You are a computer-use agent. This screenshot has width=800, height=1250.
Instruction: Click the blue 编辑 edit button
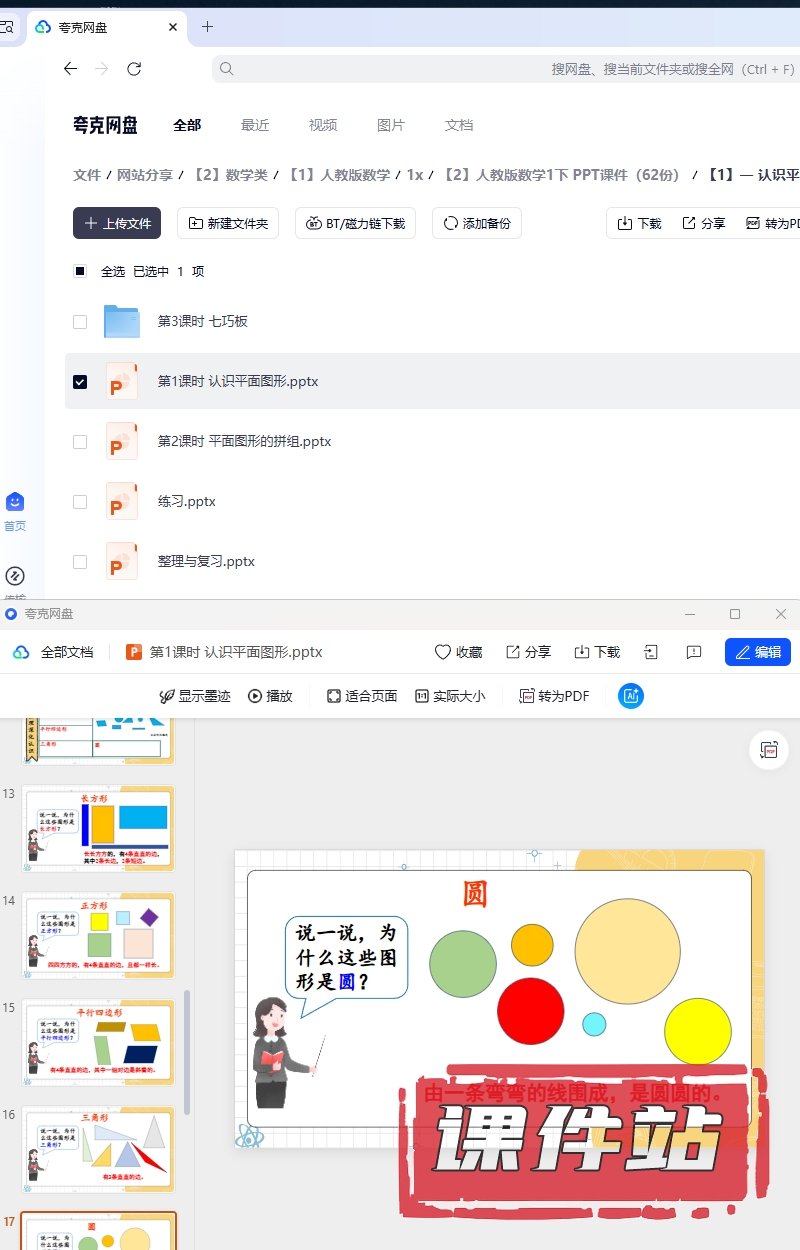tap(758, 652)
